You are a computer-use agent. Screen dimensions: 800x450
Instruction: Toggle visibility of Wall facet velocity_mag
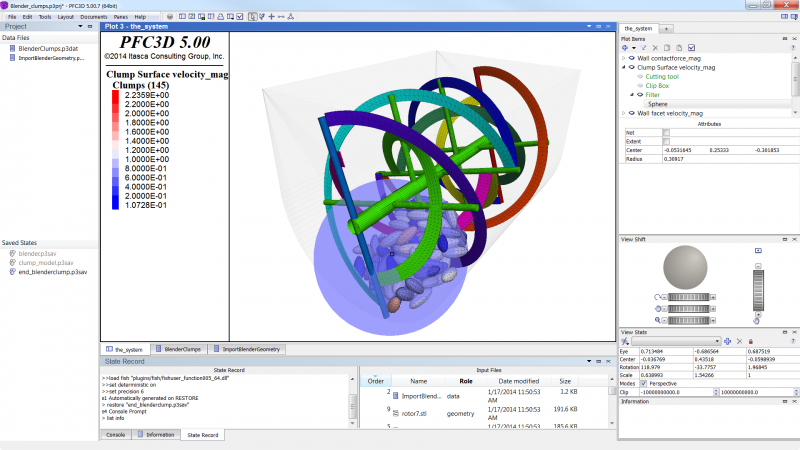click(x=632, y=113)
